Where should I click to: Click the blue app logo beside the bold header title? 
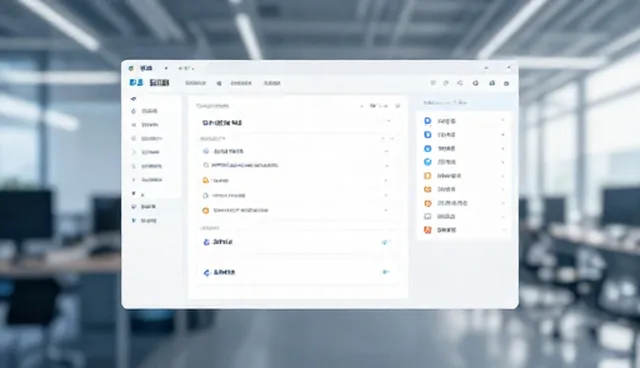136,83
